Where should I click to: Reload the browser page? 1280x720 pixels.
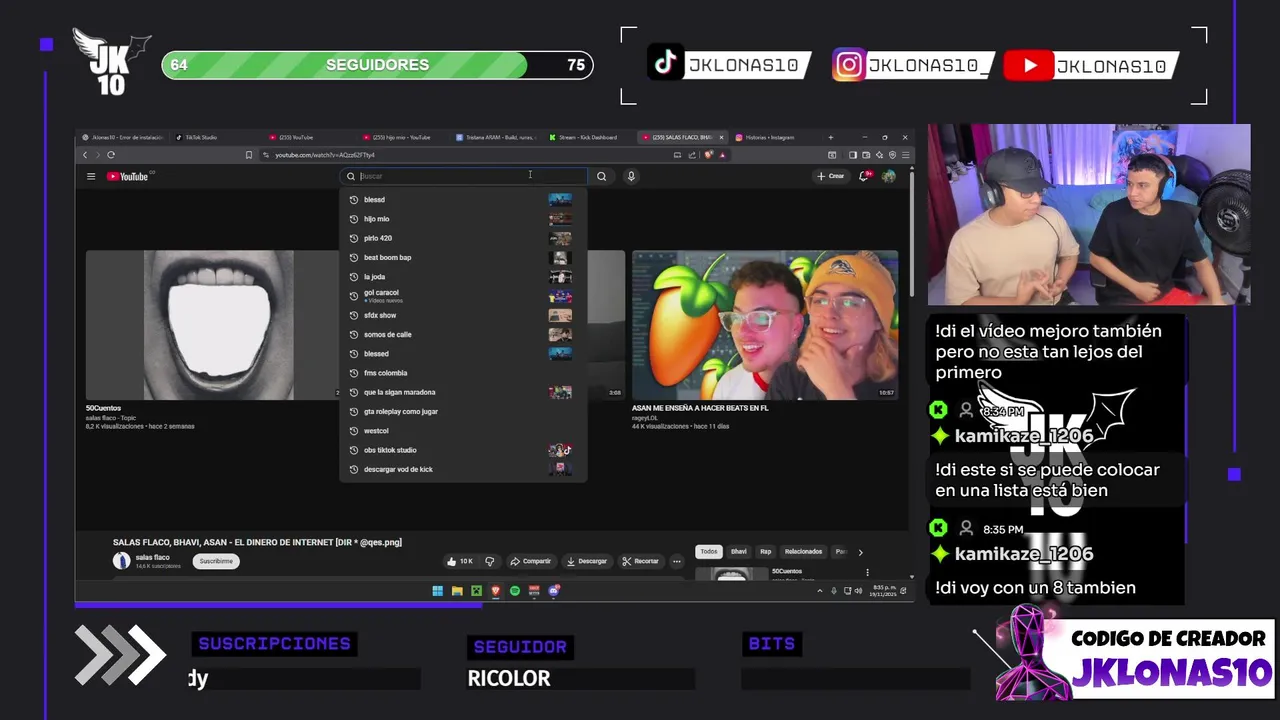(x=111, y=155)
